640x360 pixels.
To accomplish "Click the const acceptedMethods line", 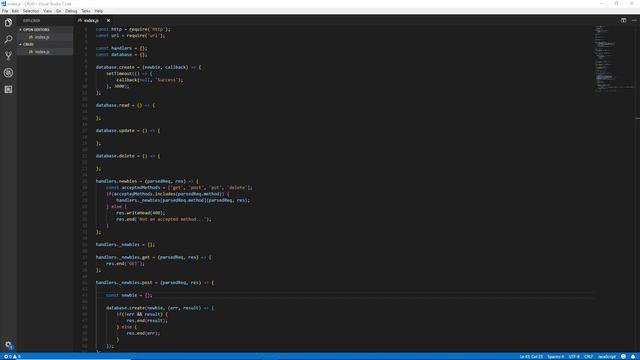I will pos(179,188).
